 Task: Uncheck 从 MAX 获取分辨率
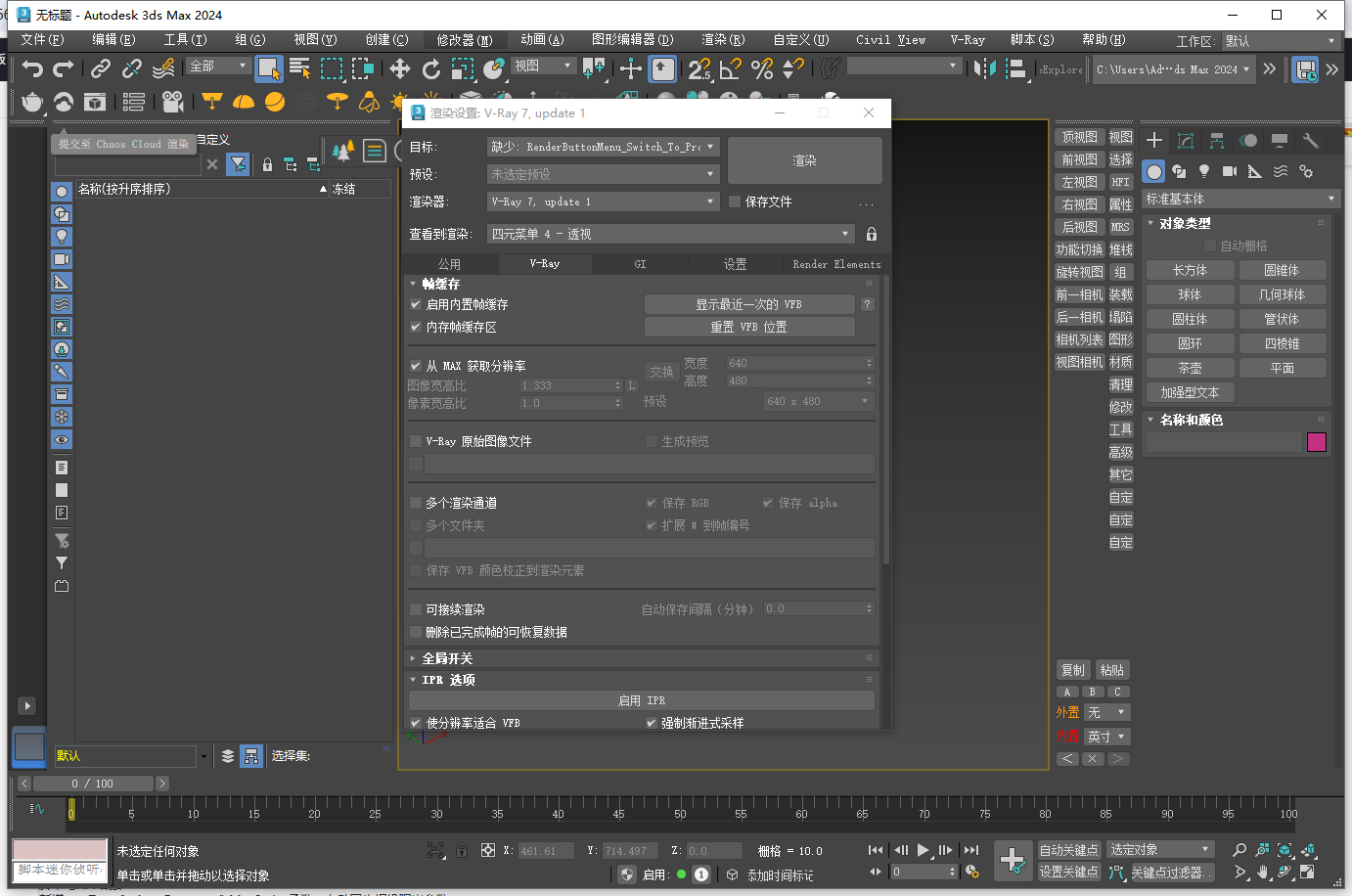tap(416, 366)
